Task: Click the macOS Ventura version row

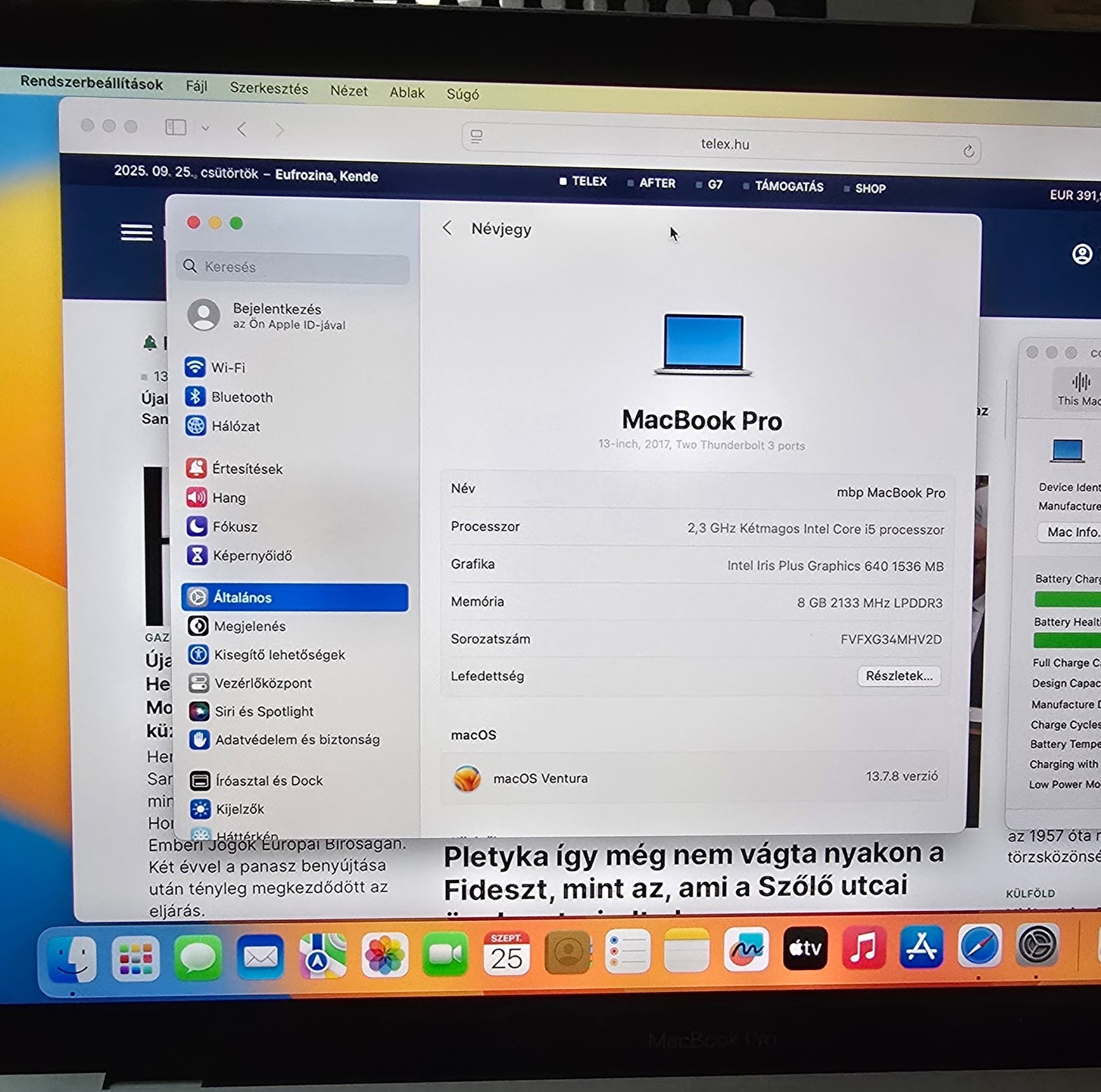Action: [694, 777]
